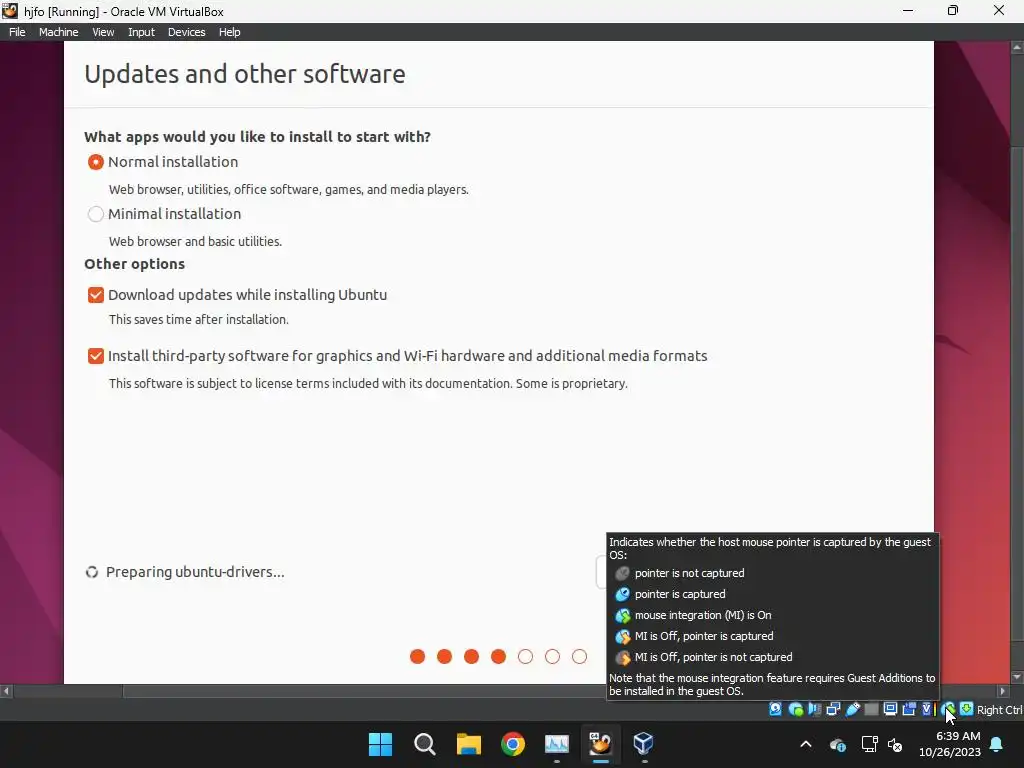This screenshot has width=1024, height=768.
Task: Minimize the VirtualBox window
Action: click(908, 10)
